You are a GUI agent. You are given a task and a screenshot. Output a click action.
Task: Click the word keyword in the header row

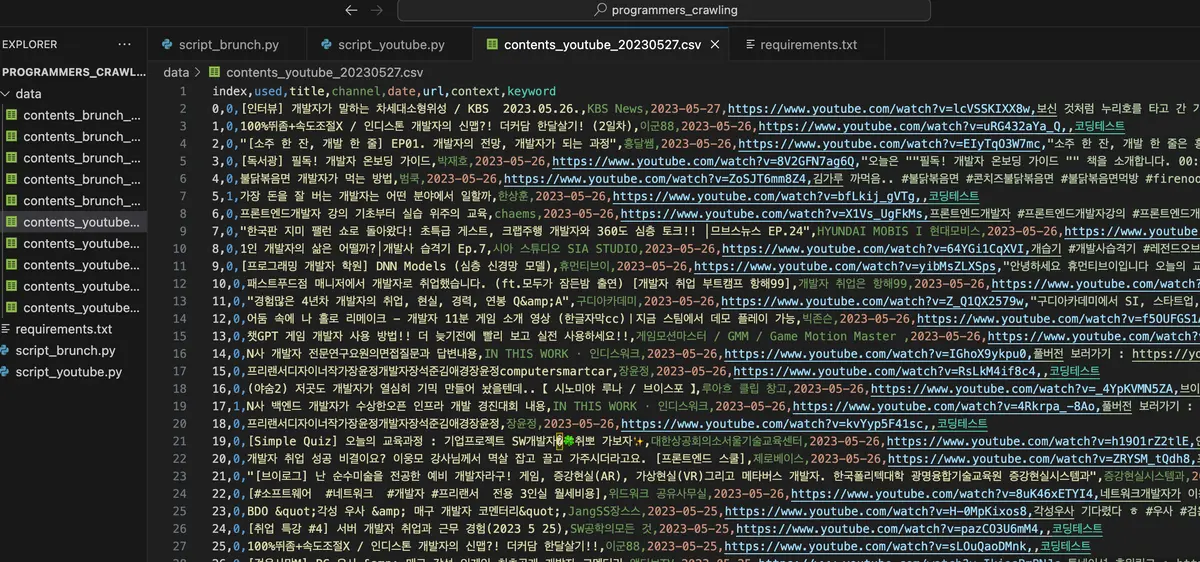531,91
